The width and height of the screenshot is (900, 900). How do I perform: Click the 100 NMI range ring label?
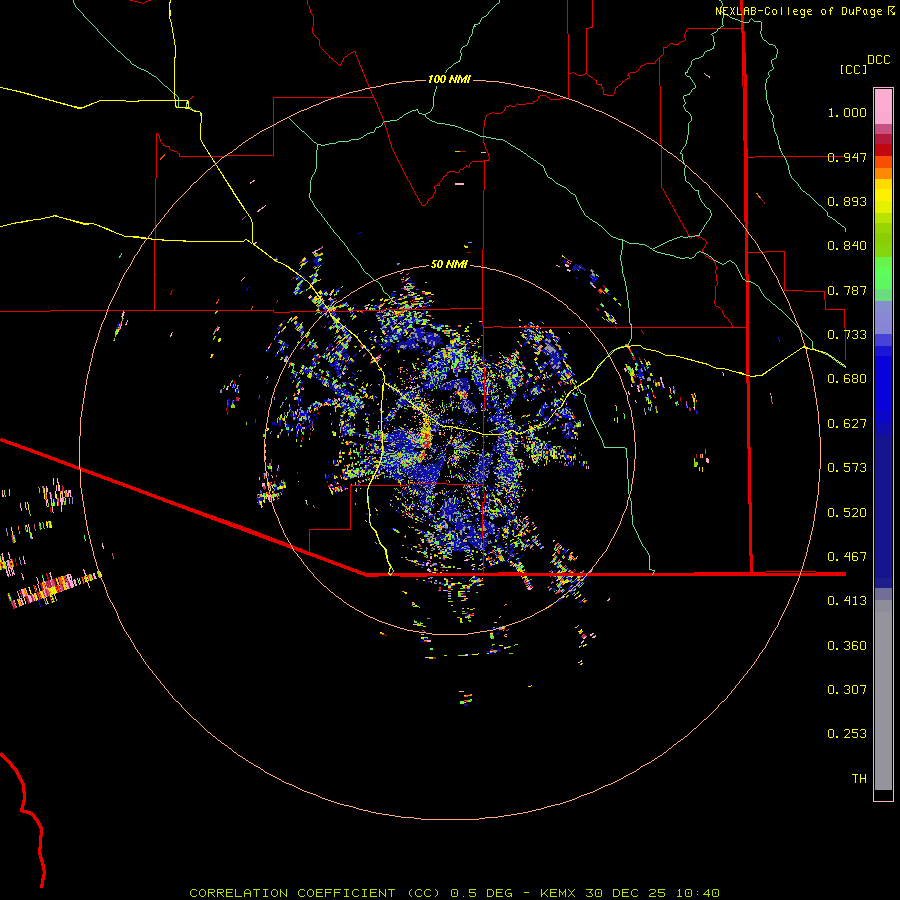[x=449, y=79]
